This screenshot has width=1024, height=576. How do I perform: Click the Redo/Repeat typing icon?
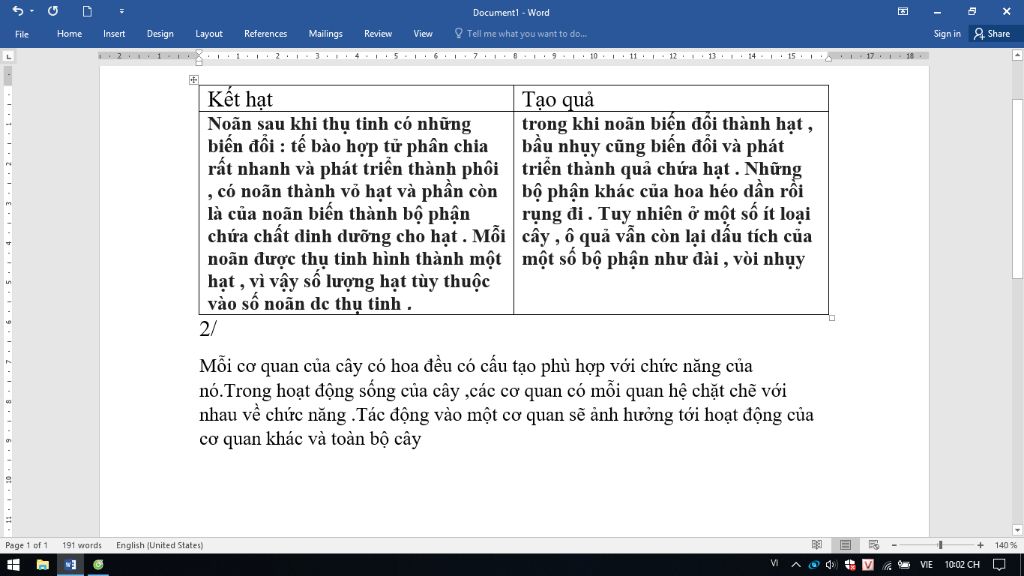[x=53, y=11]
